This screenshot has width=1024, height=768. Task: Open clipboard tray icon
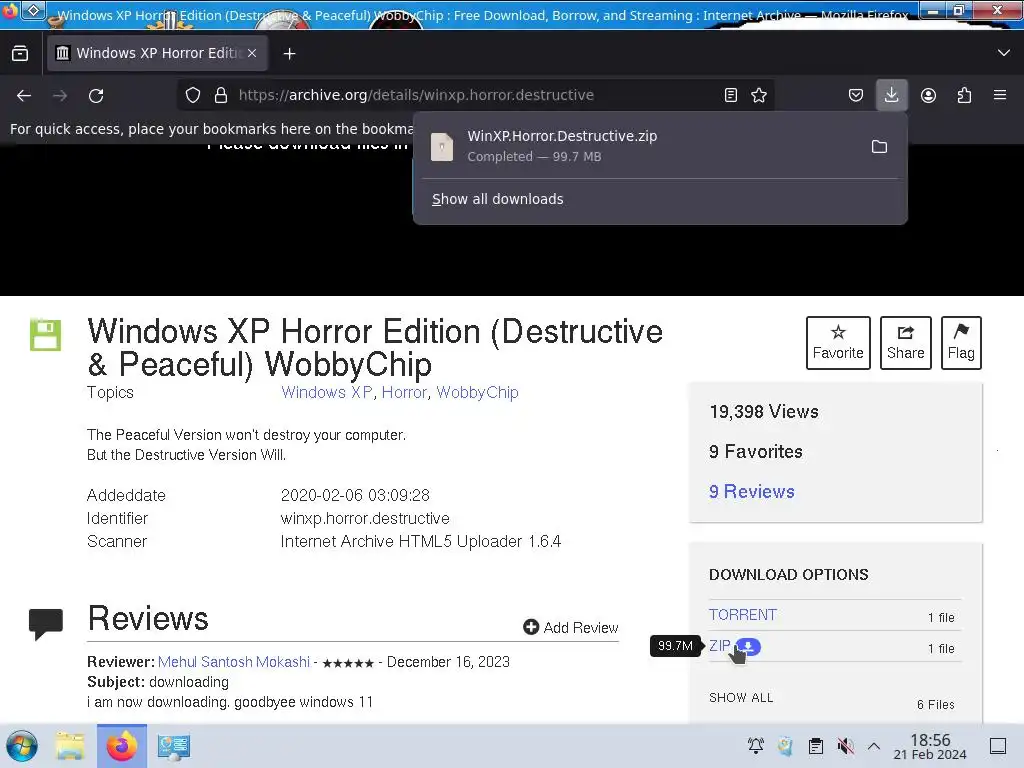pyautogui.click(x=816, y=746)
